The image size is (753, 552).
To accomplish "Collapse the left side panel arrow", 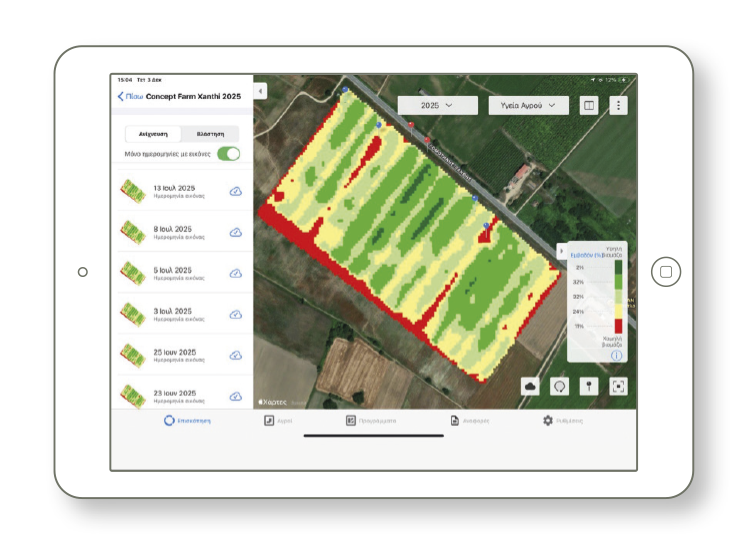I will tap(261, 91).
